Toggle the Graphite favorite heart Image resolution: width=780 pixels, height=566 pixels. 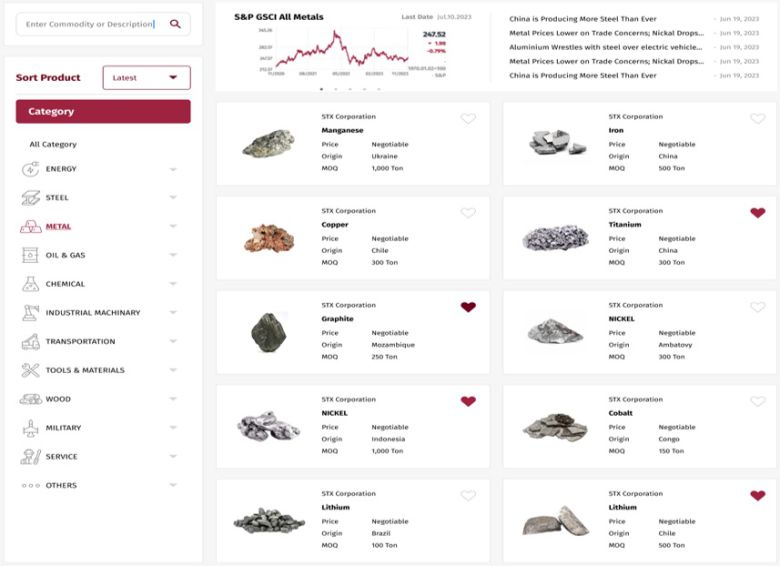coord(468,307)
